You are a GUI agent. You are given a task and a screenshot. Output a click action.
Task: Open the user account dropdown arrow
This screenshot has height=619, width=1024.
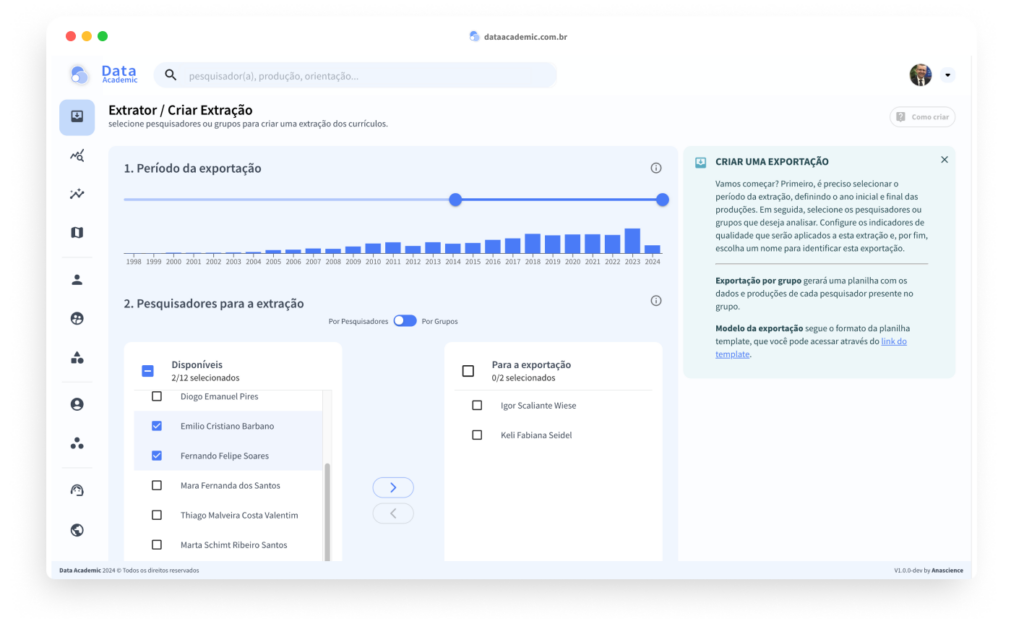(948, 75)
